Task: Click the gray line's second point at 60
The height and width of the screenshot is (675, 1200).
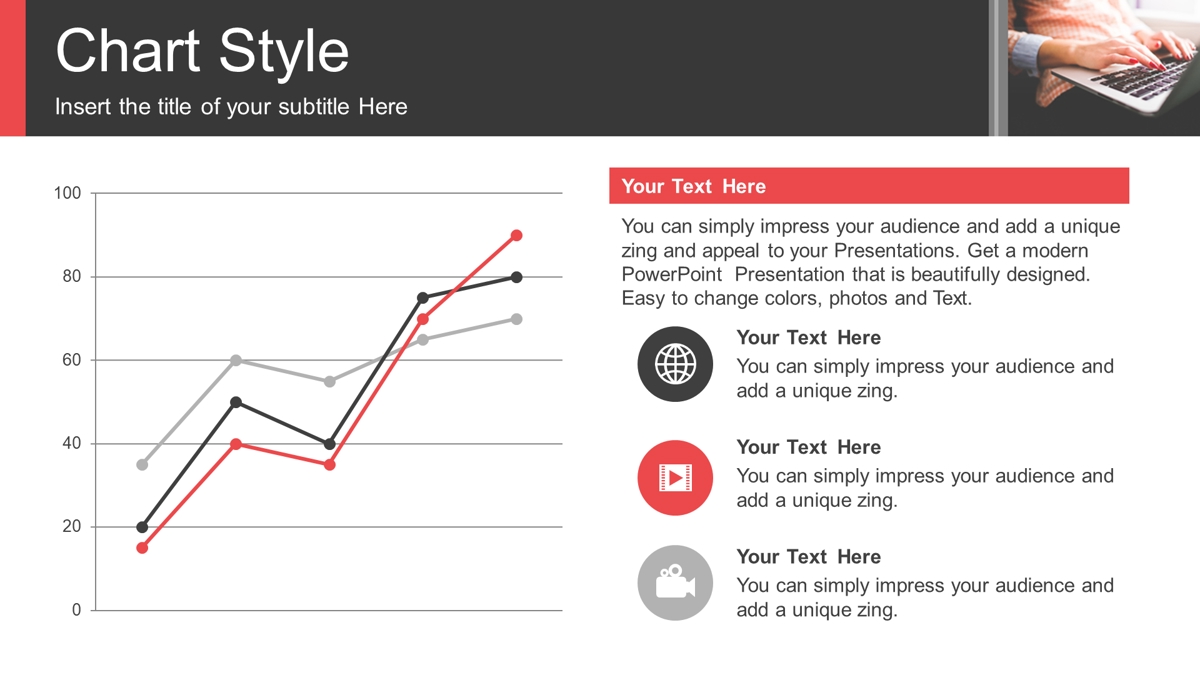Action: point(236,360)
